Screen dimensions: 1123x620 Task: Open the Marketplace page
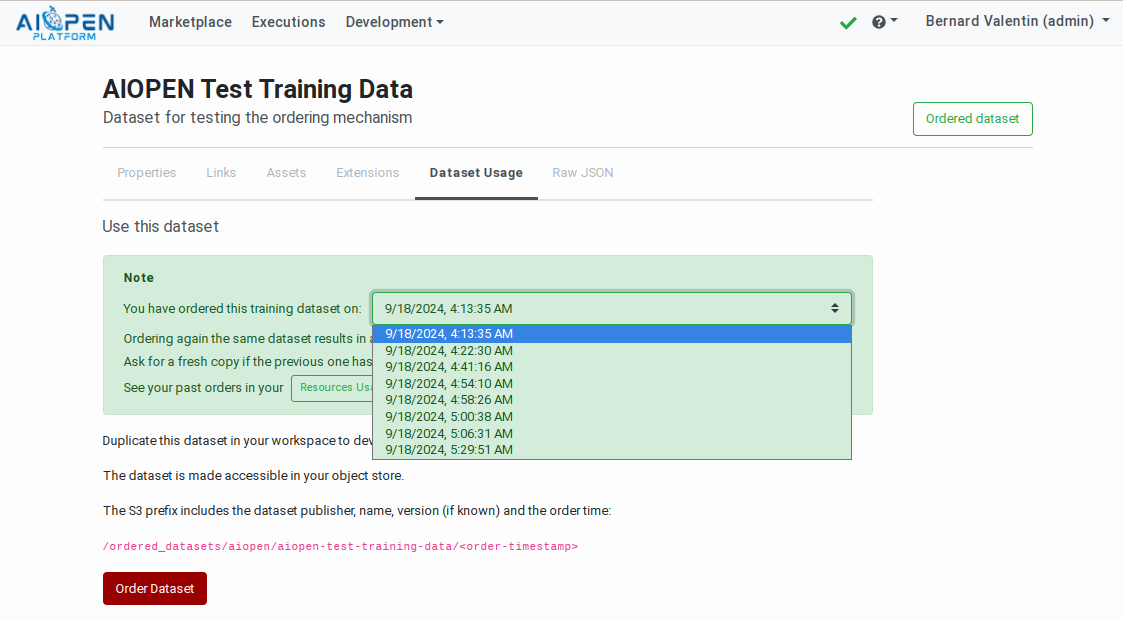[x=190, y=22]
